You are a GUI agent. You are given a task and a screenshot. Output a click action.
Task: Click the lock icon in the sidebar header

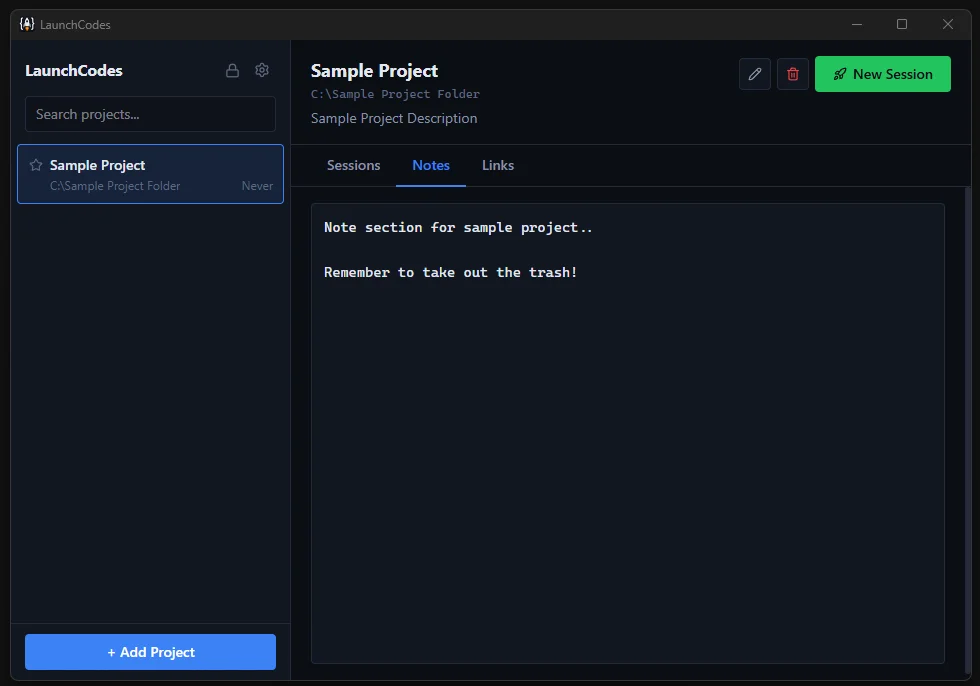pyautogui.click(x=232, y=70)
